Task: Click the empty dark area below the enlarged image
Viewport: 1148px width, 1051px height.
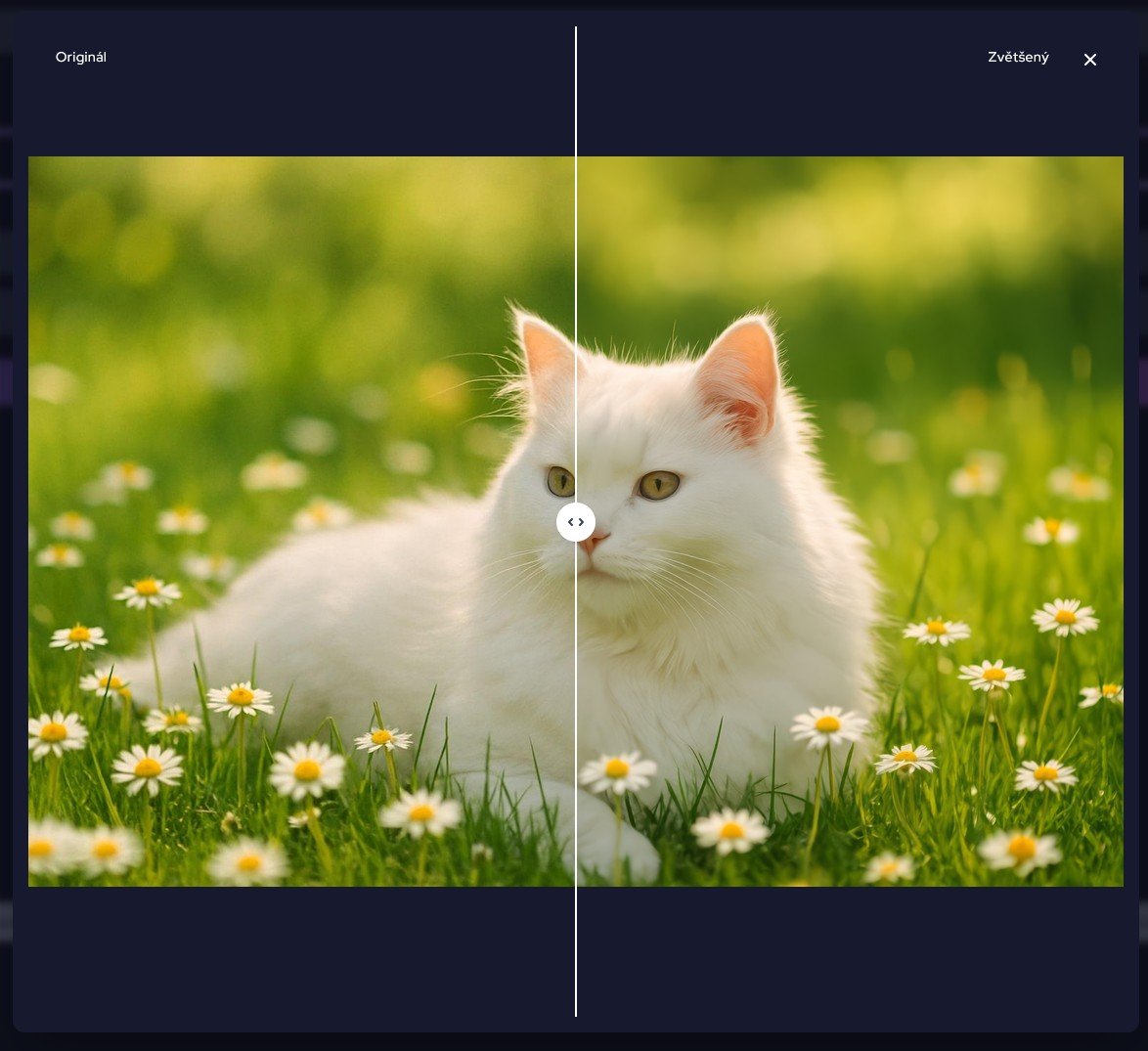Action: 851,953
